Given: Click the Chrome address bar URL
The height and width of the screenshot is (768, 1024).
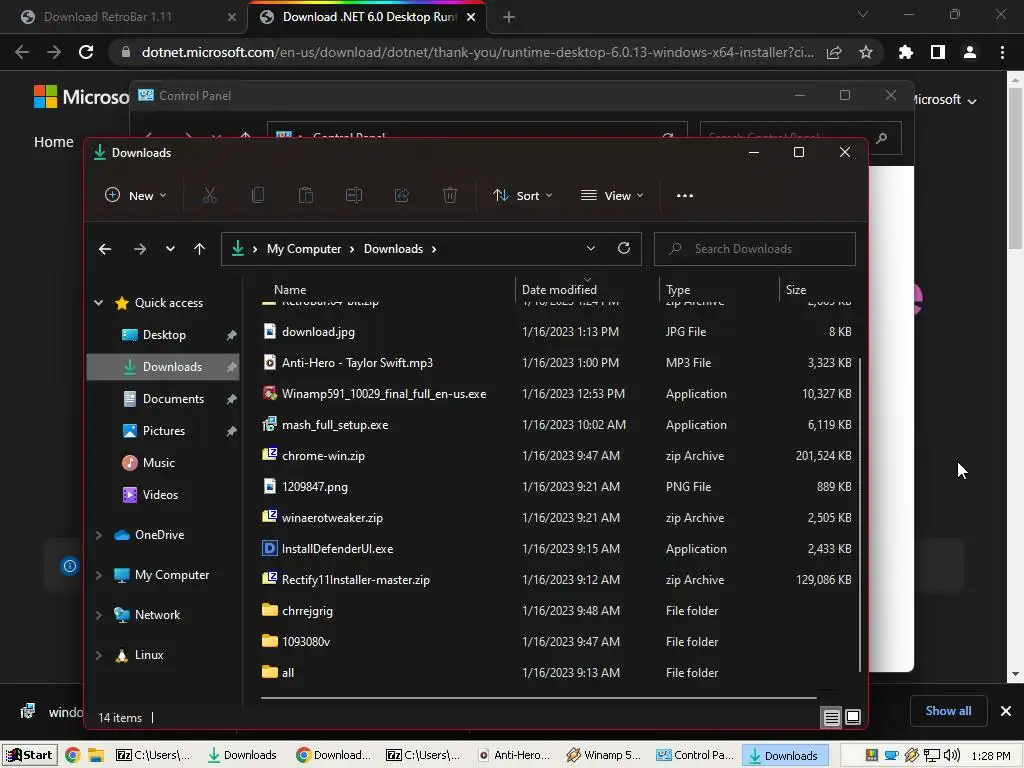Looking at the screenshot, I should pos(477,52).
